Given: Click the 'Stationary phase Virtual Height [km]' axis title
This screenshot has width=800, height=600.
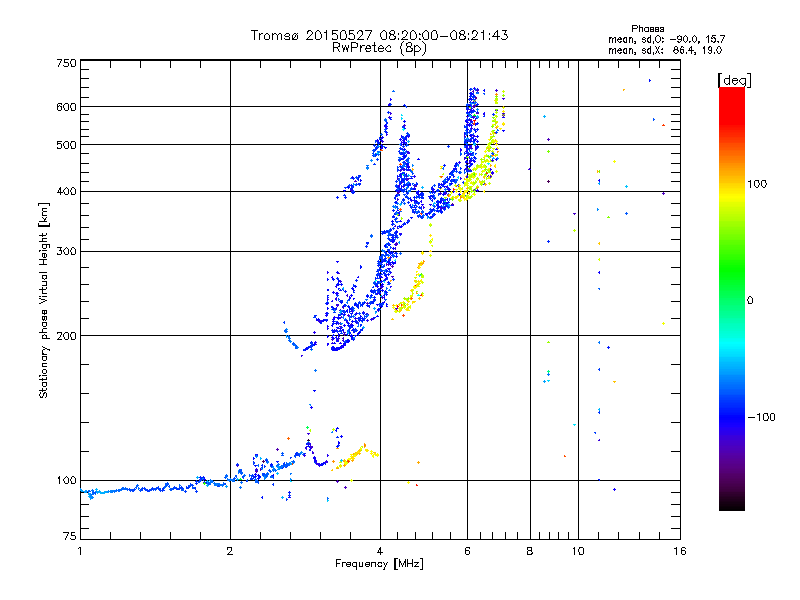Looking at the screenshot, I should pos(44,301).
